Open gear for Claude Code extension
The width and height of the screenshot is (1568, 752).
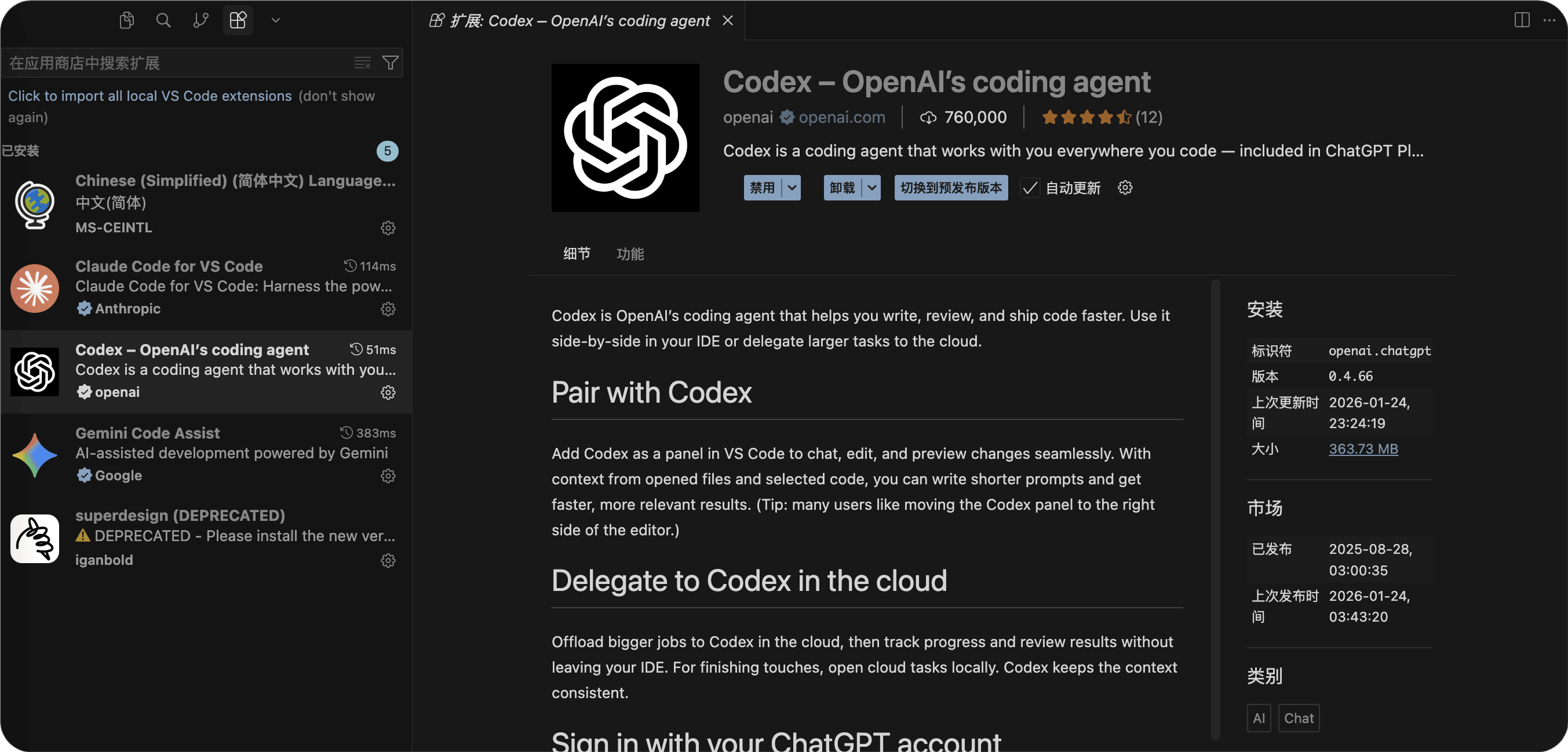[388, 309]
